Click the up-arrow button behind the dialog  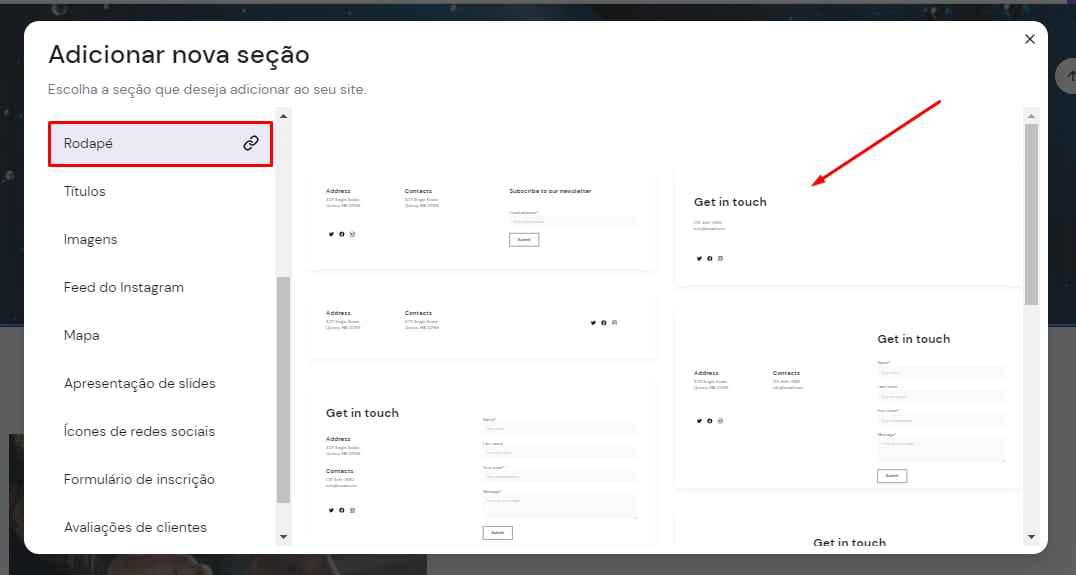coord(1066,76)
